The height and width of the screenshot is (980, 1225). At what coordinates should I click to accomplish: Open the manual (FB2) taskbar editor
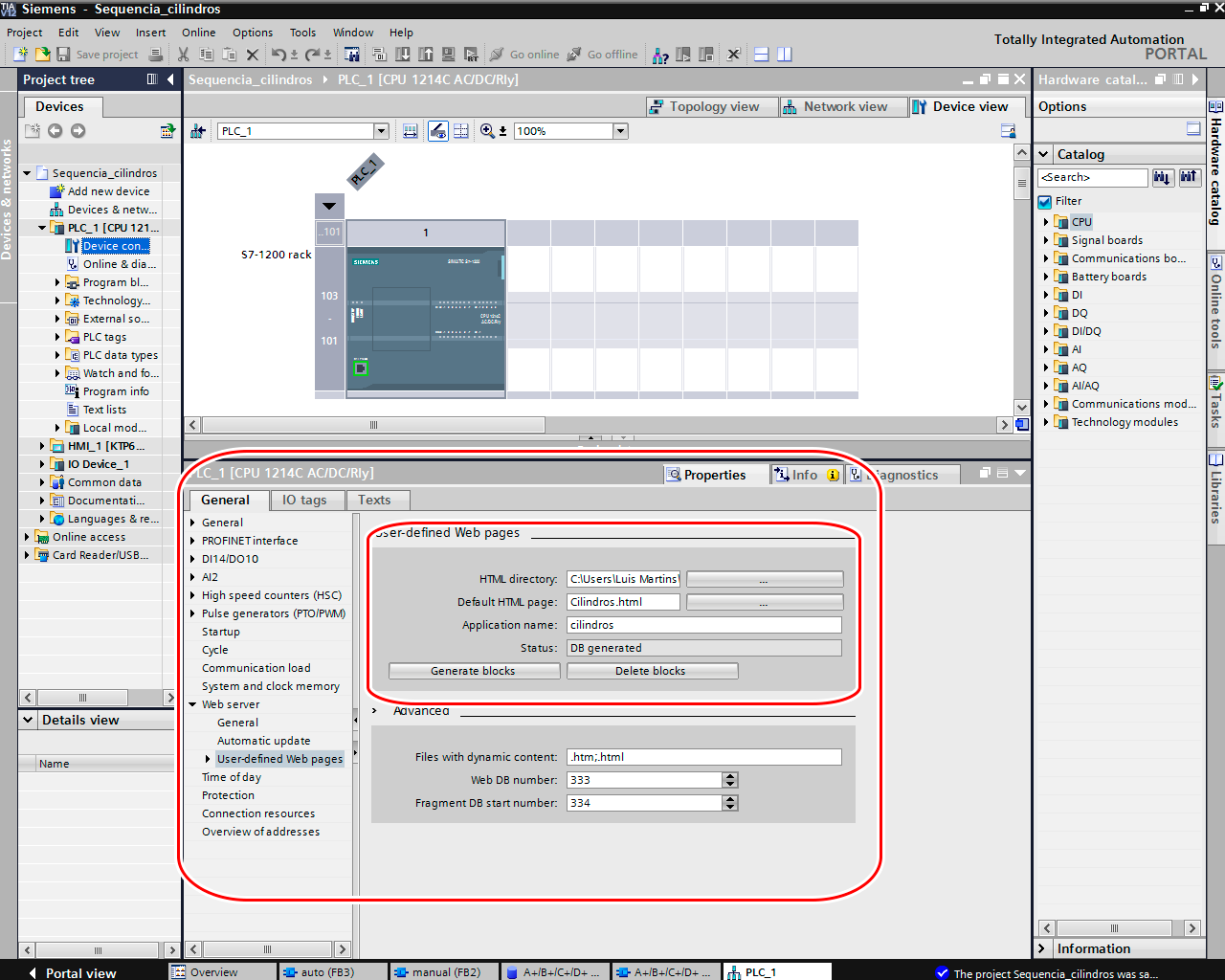click(x=443, y=971)
